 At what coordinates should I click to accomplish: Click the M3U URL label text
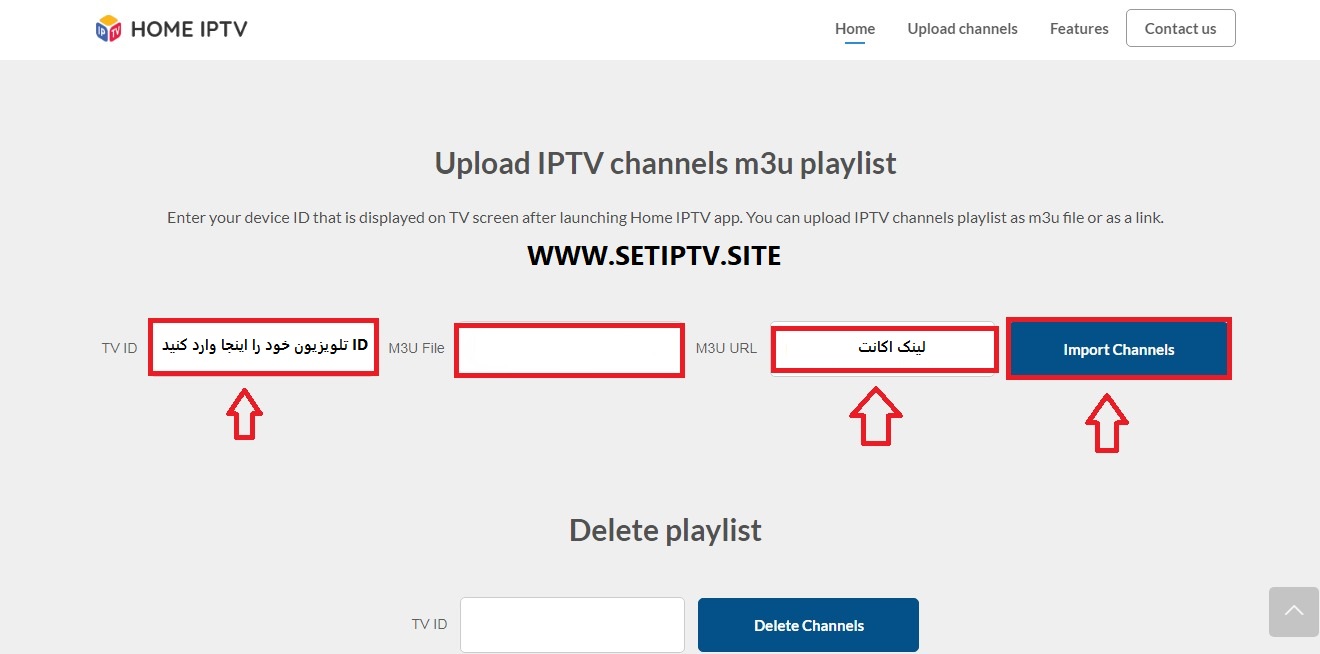tap(726, 348)
